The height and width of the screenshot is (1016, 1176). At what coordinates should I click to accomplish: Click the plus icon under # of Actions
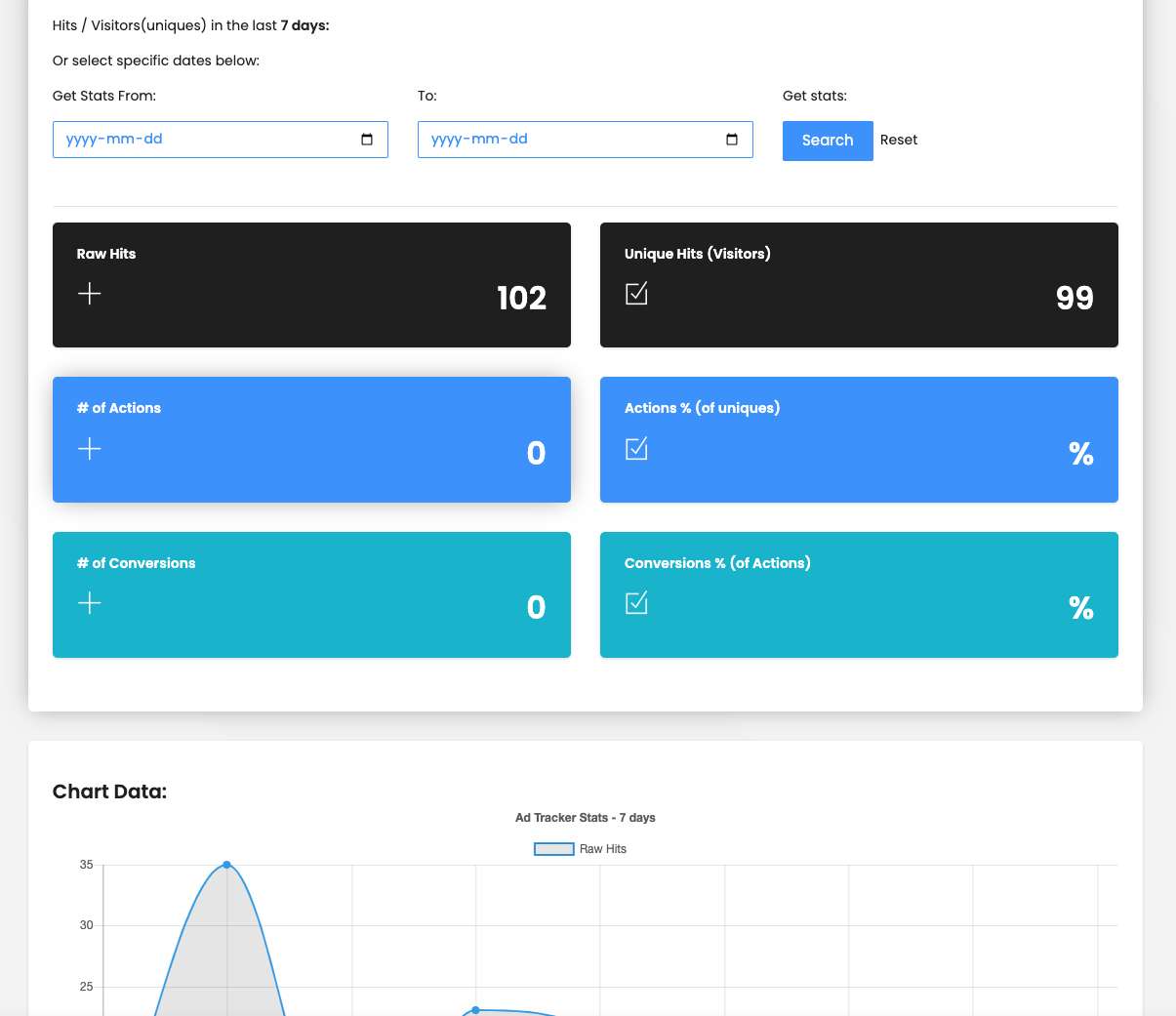click(x=89, y=449)
